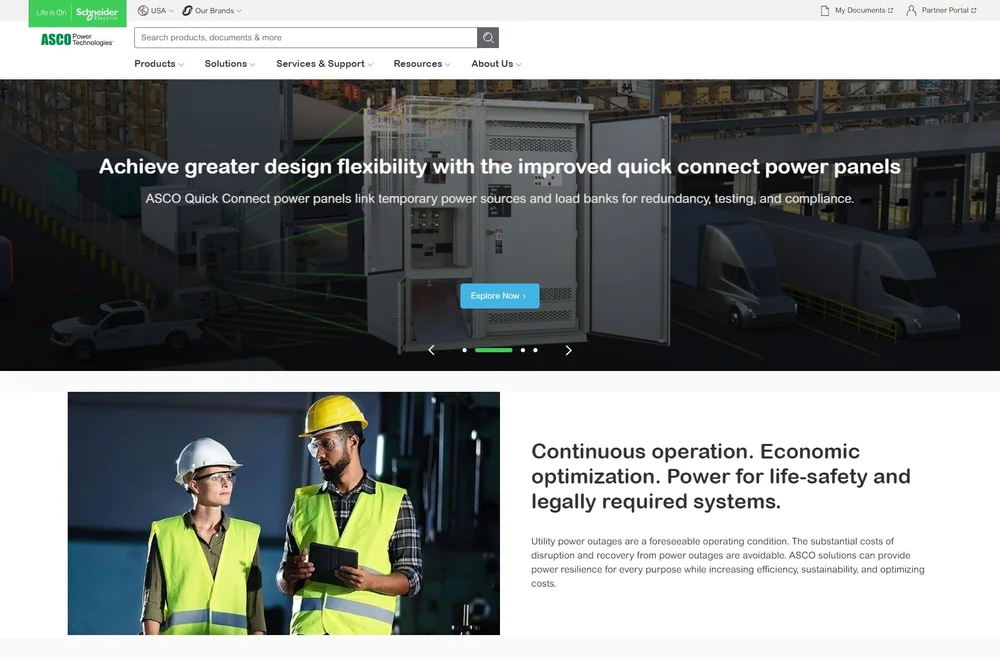The height and width of the screenshot is (667, 1000).
Task: Show next carousel slide arrow
Action: tap(568, 350)
